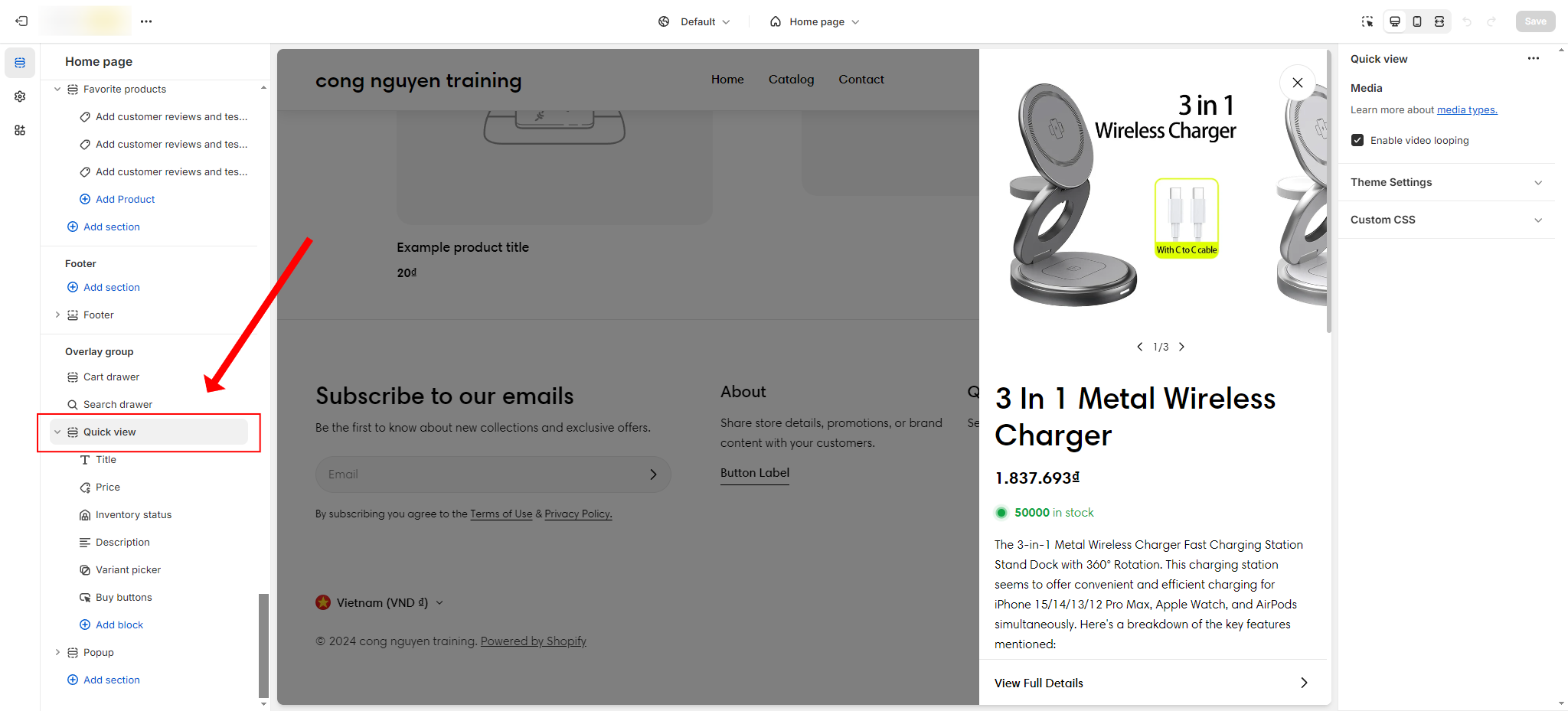Expand the Custom CSS section
1568x711 pixels.
(x=1446, y=220)
